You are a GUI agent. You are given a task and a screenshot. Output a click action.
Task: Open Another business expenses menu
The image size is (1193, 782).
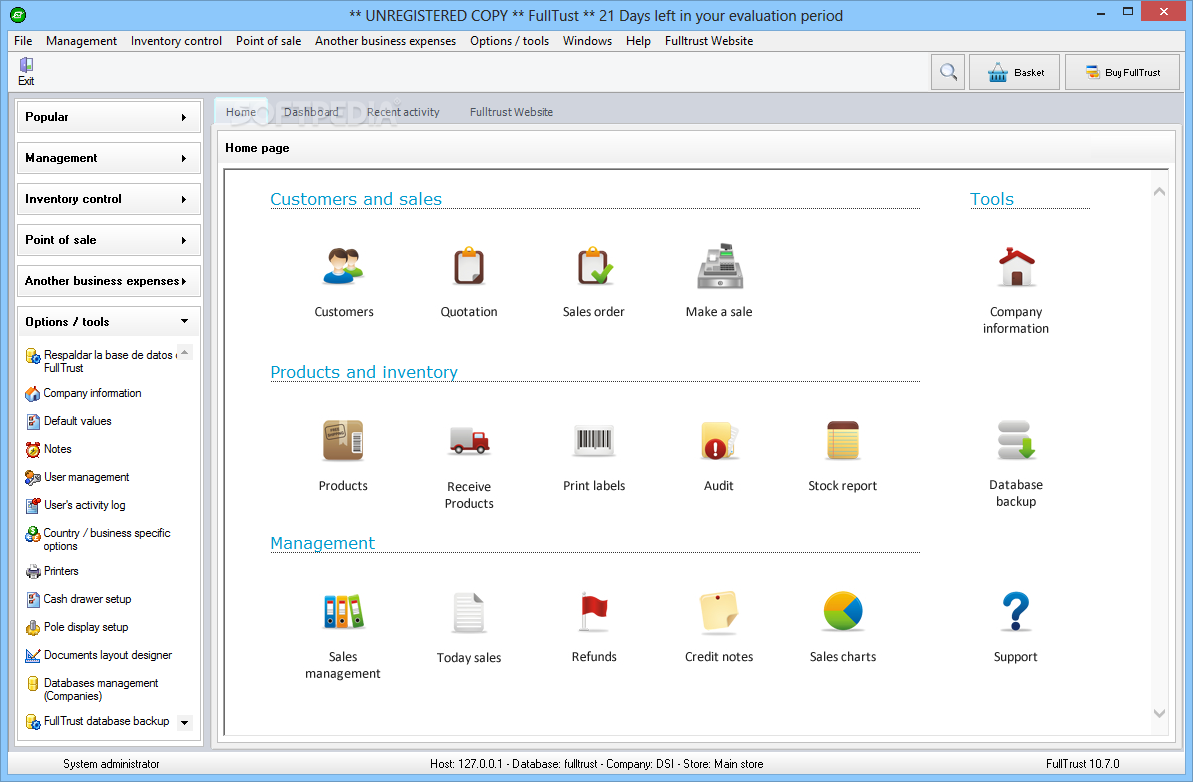[386, 41]
